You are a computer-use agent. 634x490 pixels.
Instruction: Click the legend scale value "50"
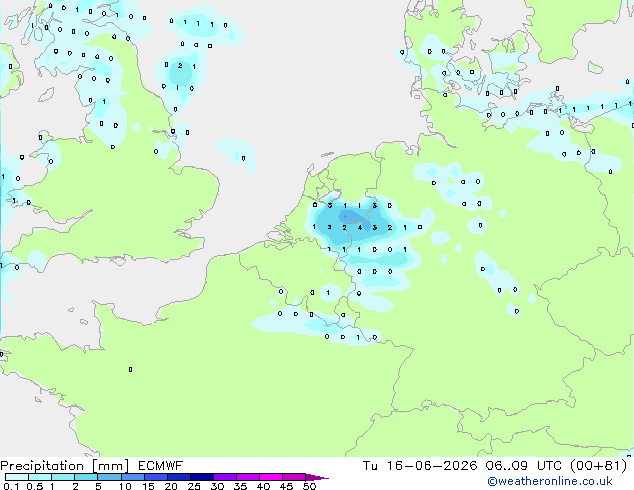tap(309, 486)
